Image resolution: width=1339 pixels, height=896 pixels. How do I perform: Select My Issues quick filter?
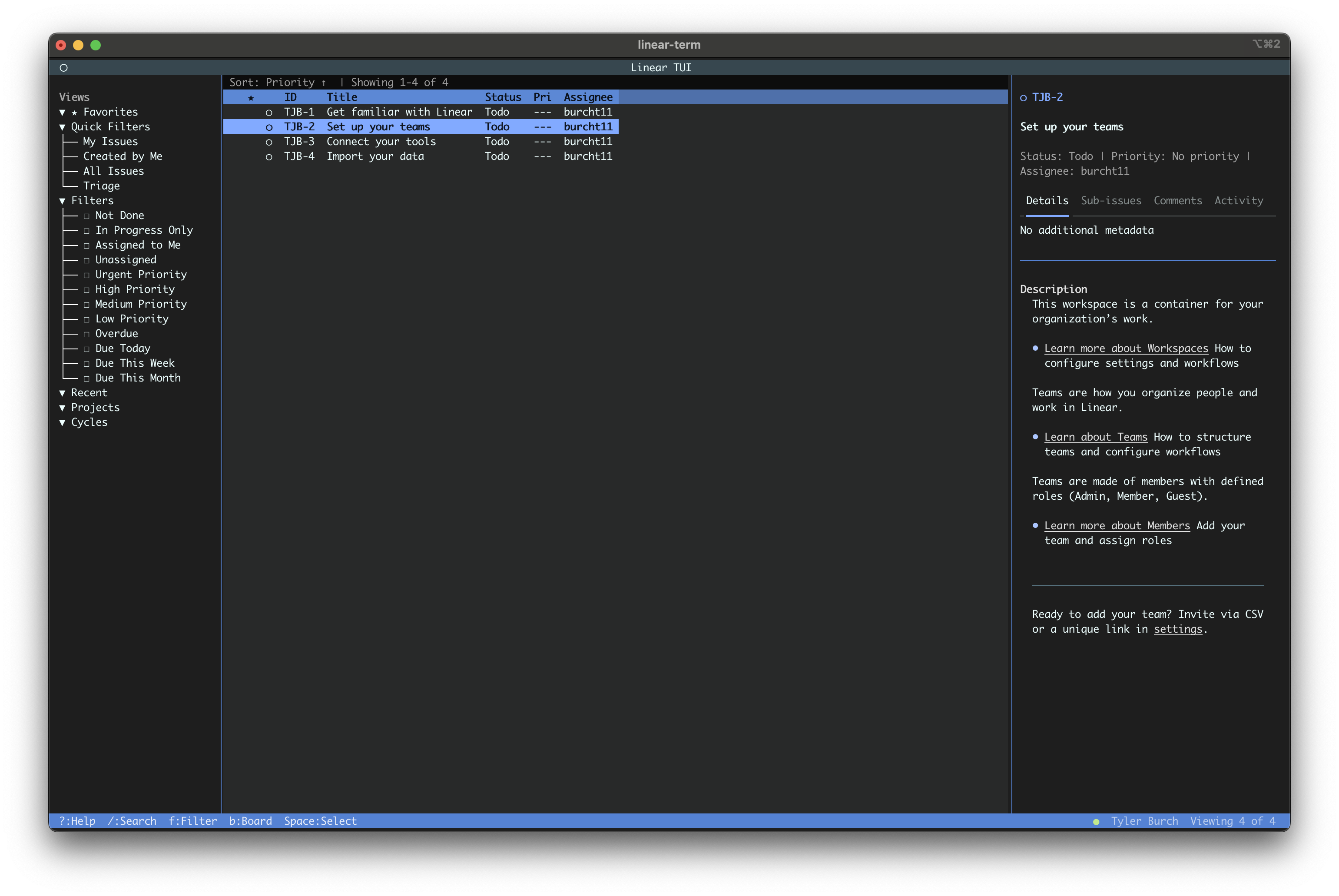[110, 142]
